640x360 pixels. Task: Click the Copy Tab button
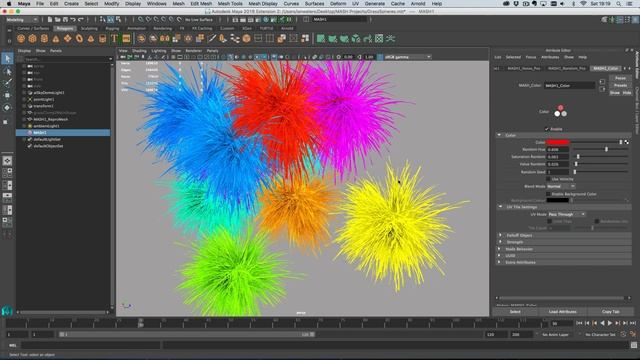(x=610, y=311)
